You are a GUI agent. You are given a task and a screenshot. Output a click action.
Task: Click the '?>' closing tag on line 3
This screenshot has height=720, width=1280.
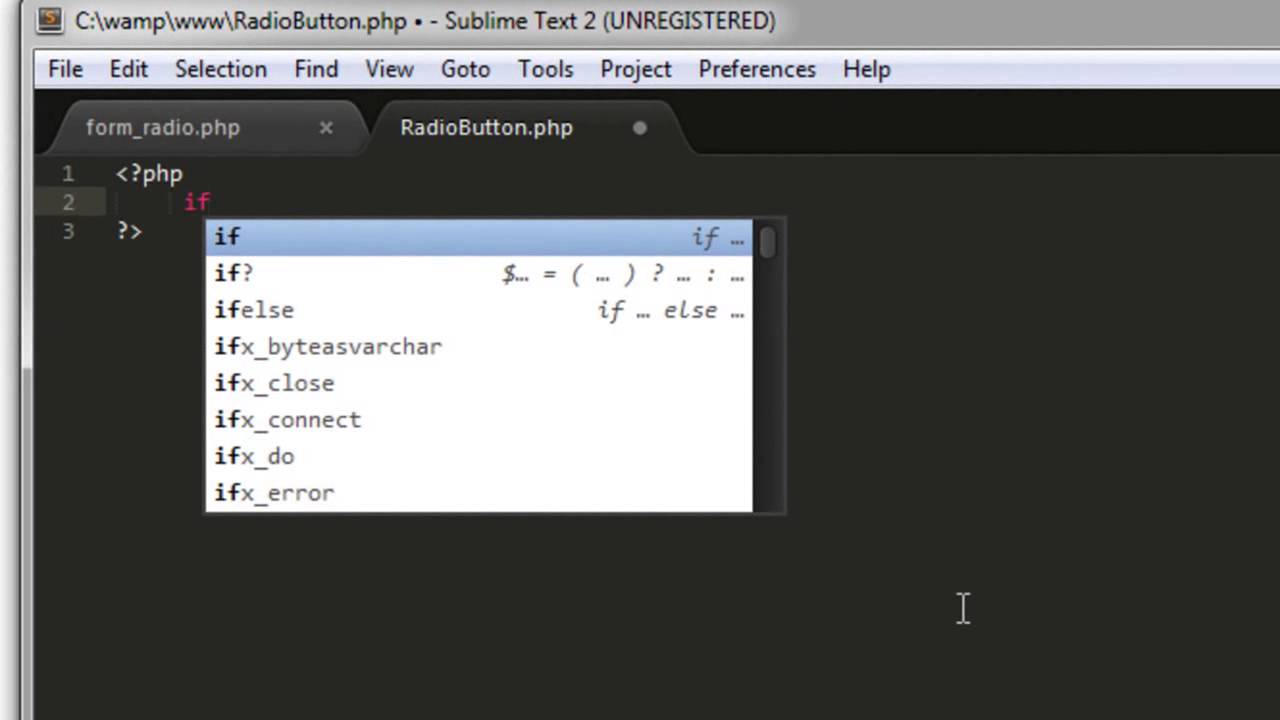coord(129,232)
